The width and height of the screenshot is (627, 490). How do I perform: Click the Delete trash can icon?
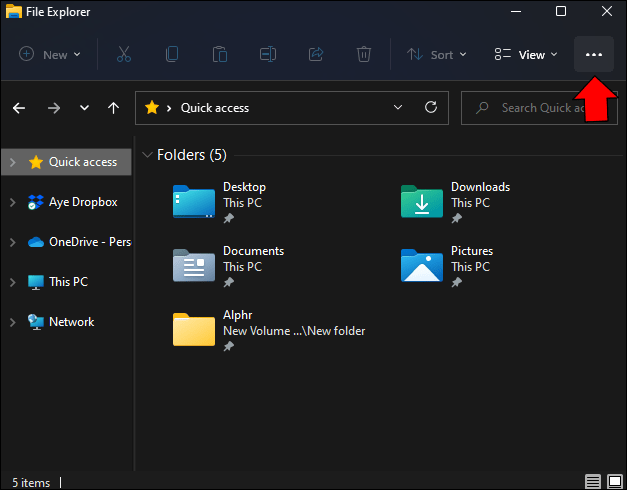coord(364,55)
